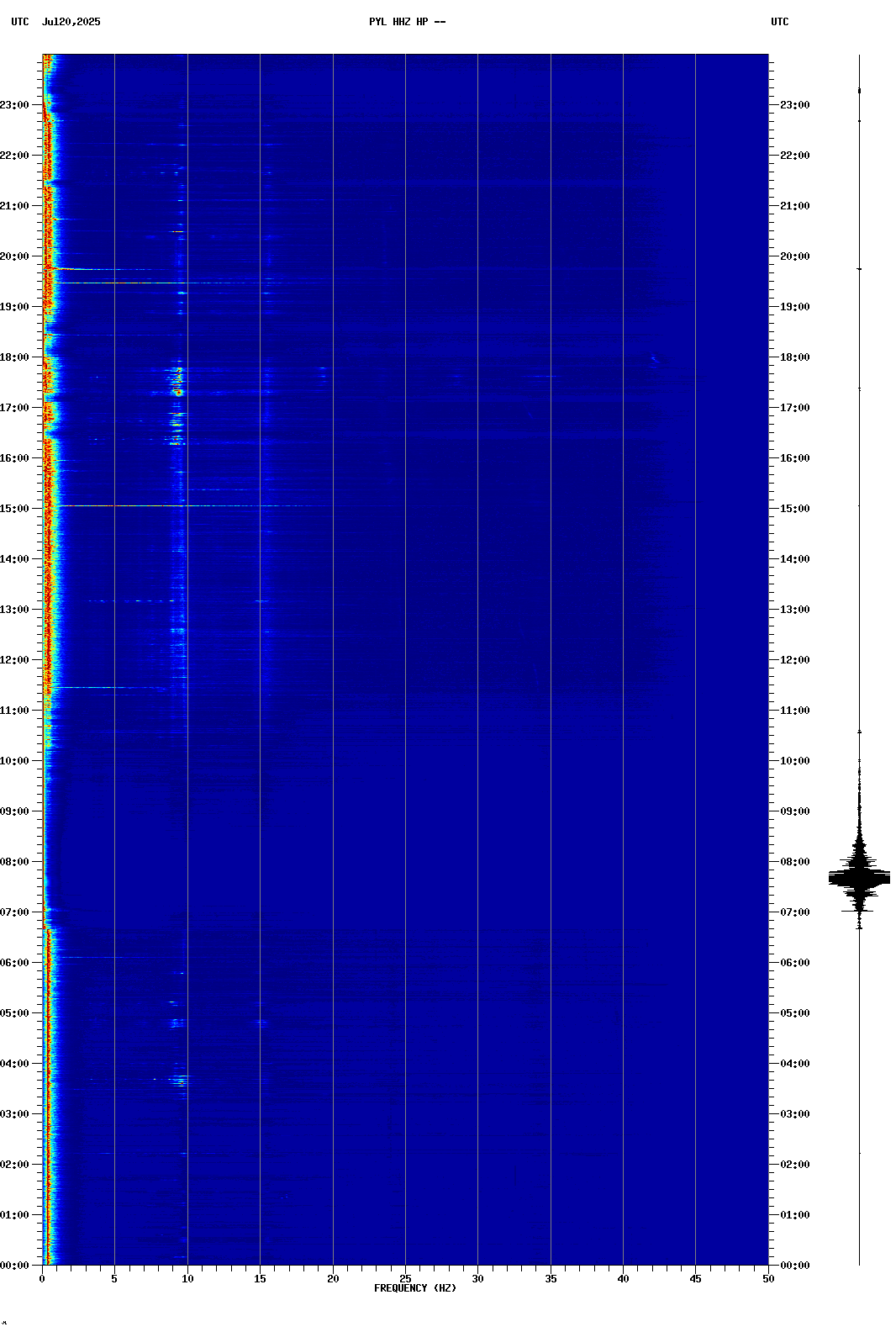896x1332 pixels.
Task: Click the 40 tick label on frequency axis
Action: 623,1279
